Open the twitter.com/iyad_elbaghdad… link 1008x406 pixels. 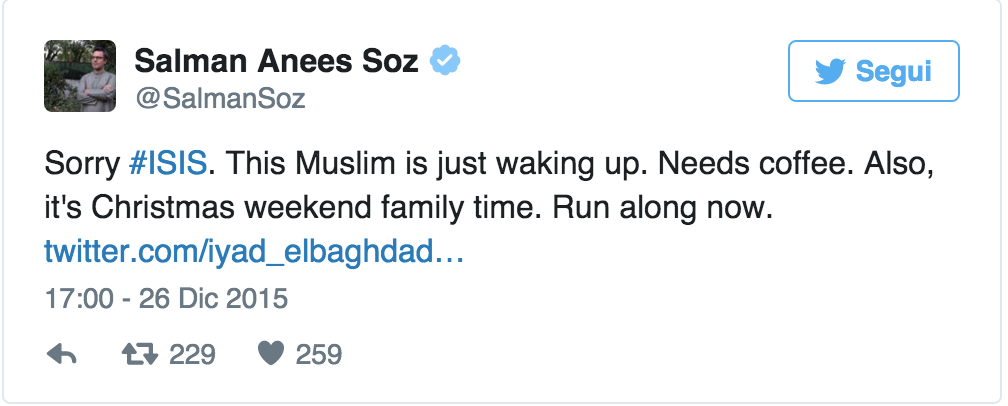[x=254, y=251]
